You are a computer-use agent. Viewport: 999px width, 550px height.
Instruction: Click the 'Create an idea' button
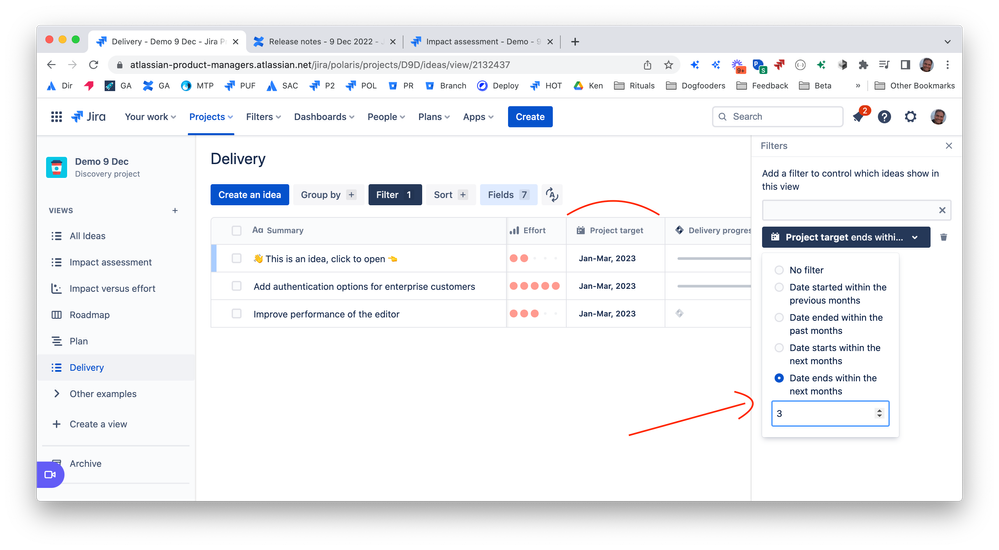250,195
